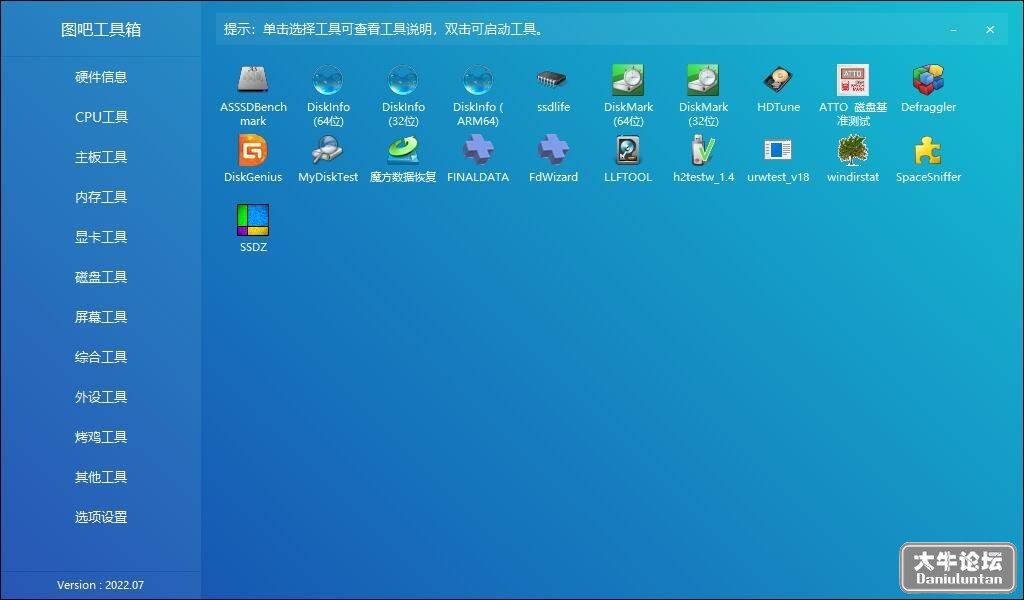This screenshot has width=1024, height=600.
Task: Open the 屏幕工具 category
Action: [x=101, y=317]
